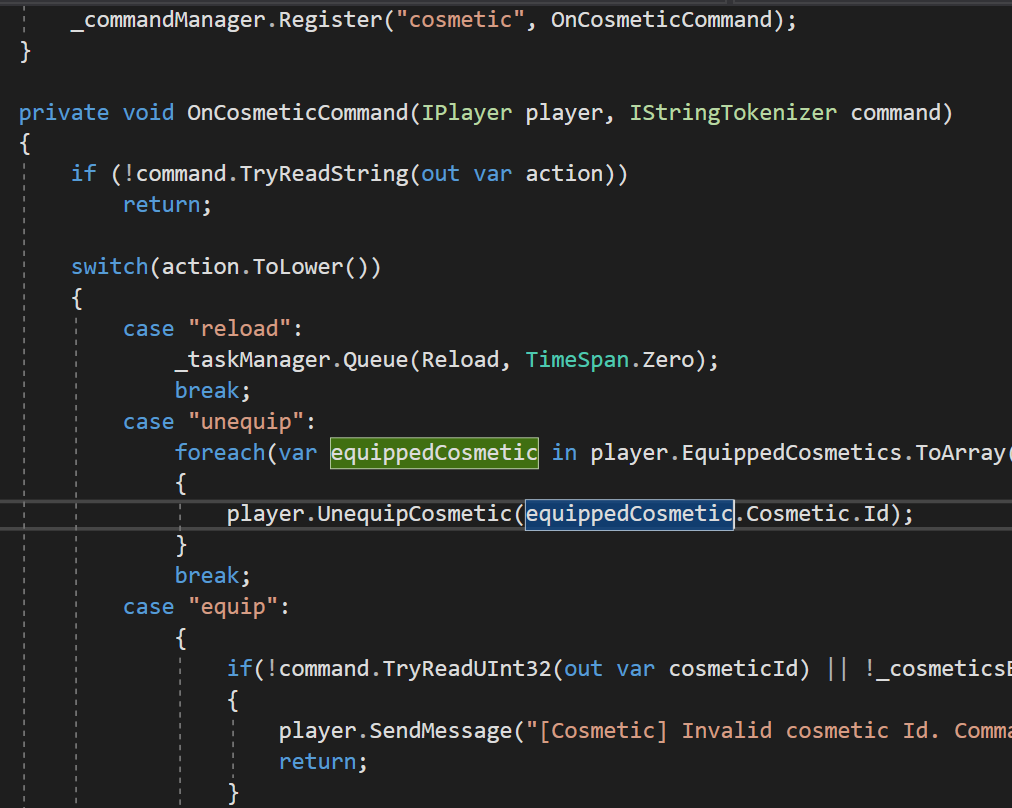Click the TryReadString method call
Viewport: 1012px width, 808px height.
323,174
